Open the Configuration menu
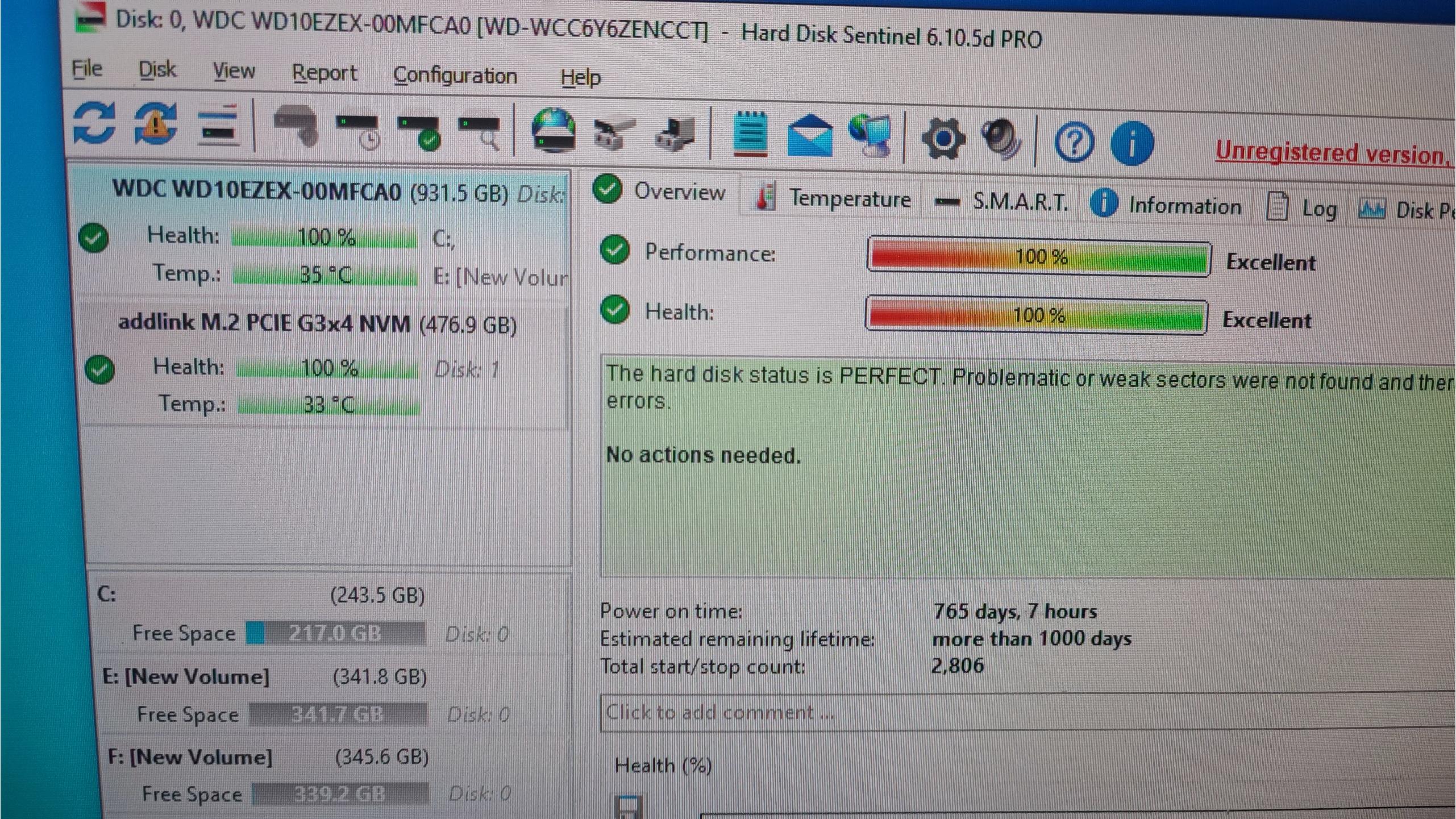This screenshot has width=1456, height=819. [455, 76]
